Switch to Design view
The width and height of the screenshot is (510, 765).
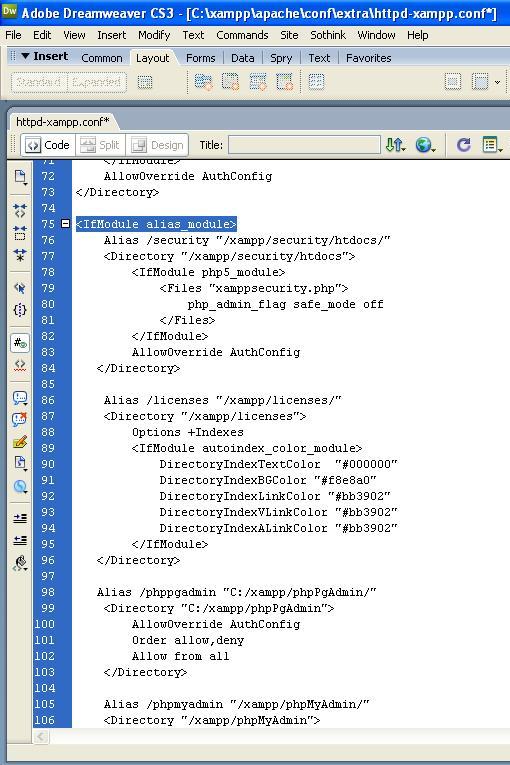point(157,145)
